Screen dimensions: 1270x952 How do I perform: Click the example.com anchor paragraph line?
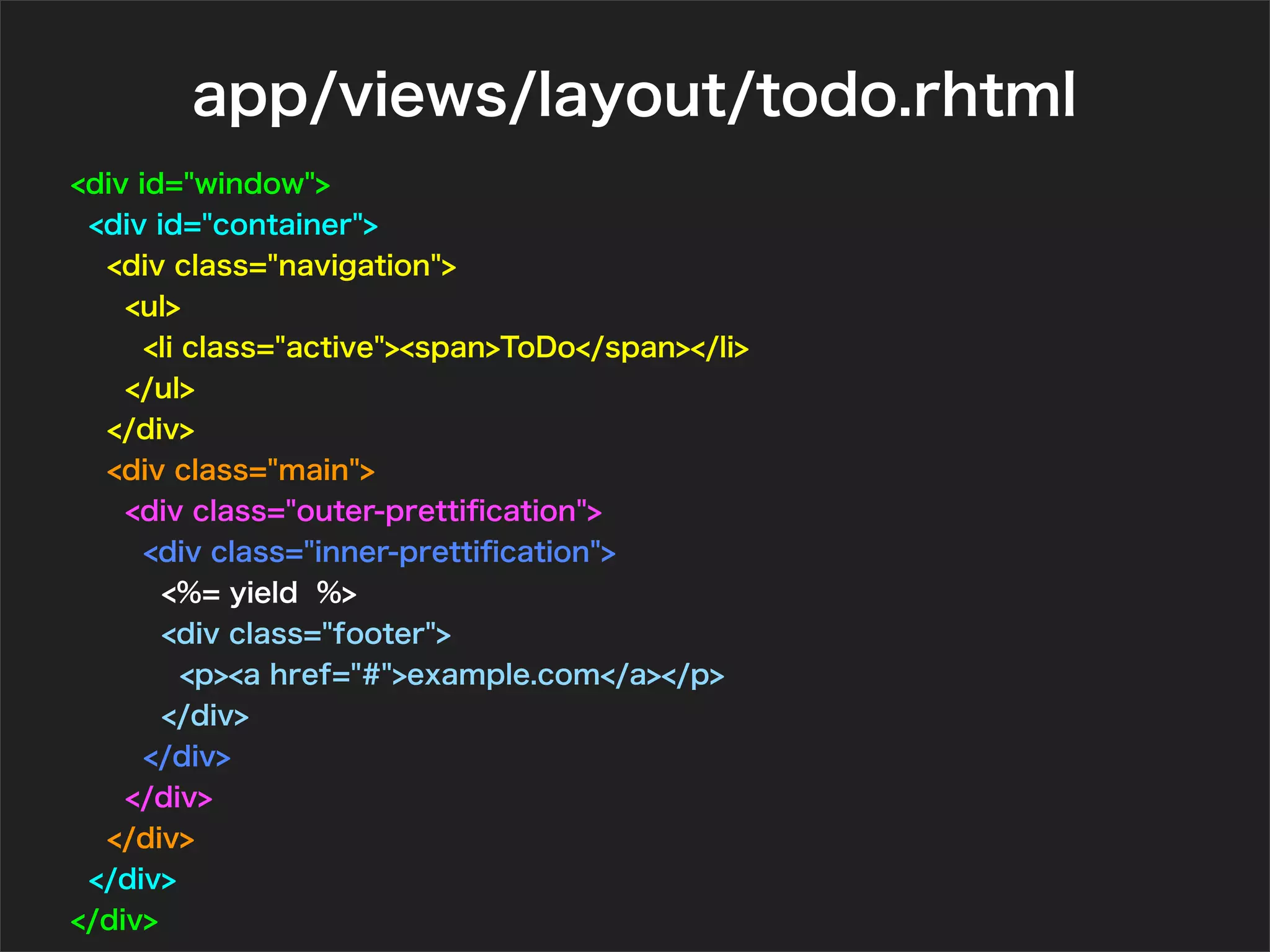point(452,676)
